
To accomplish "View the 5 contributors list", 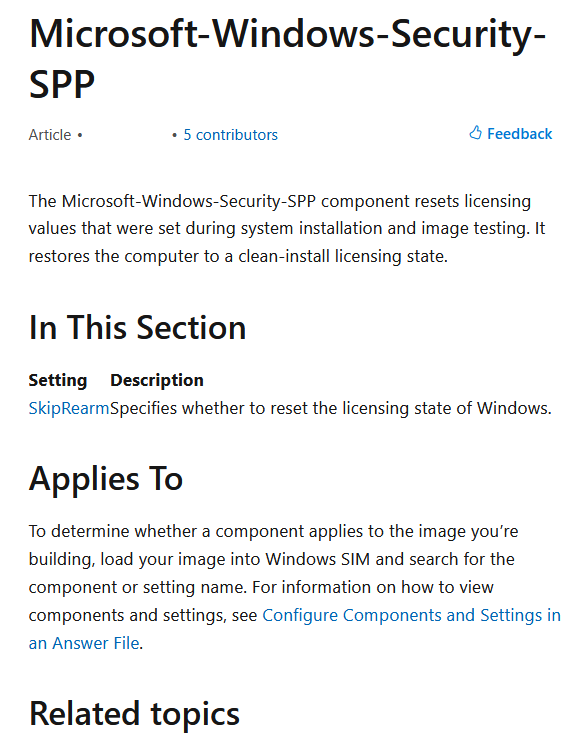I will pos(231,135).
